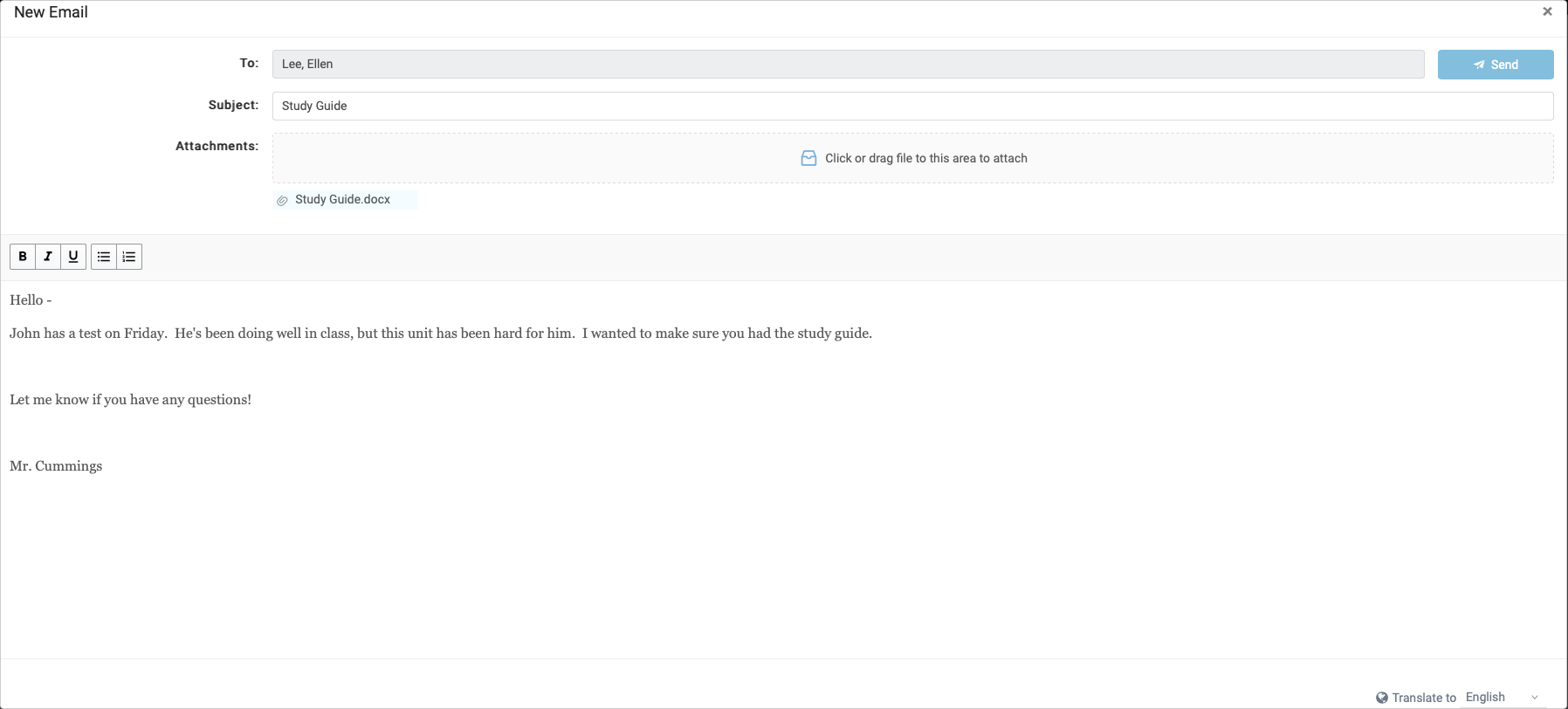Toggle underline formatting button

click(x=73, y=257)
